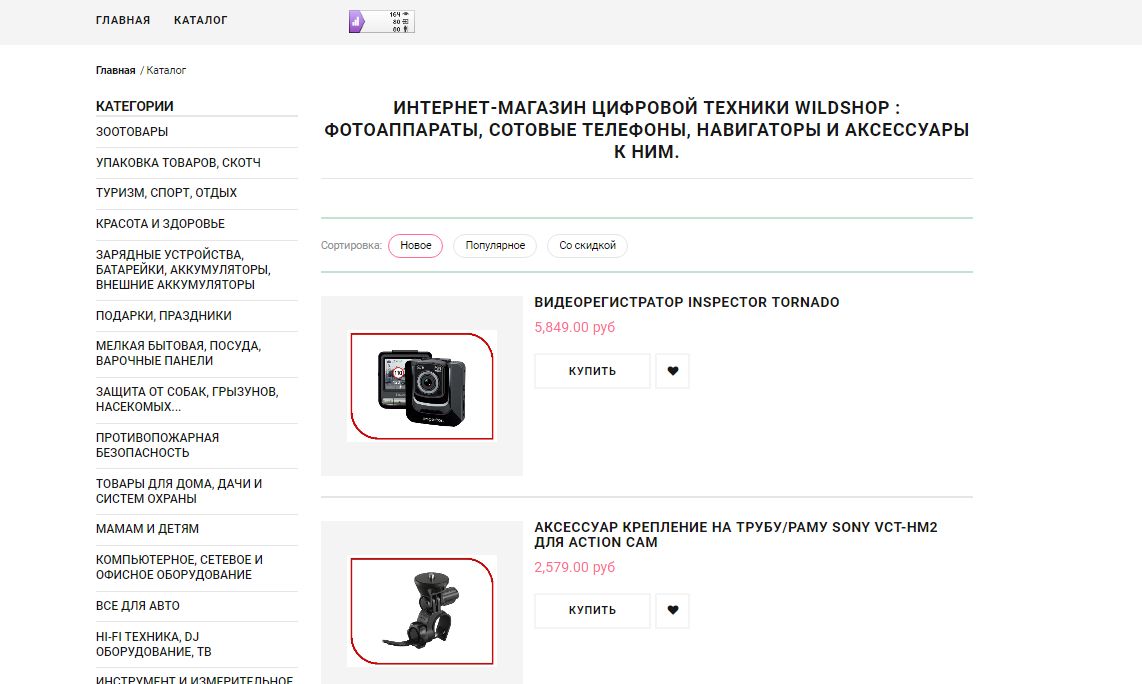Open ПОДАРКИ, ПРАЗДНИКИ category

tap(164, 315)
